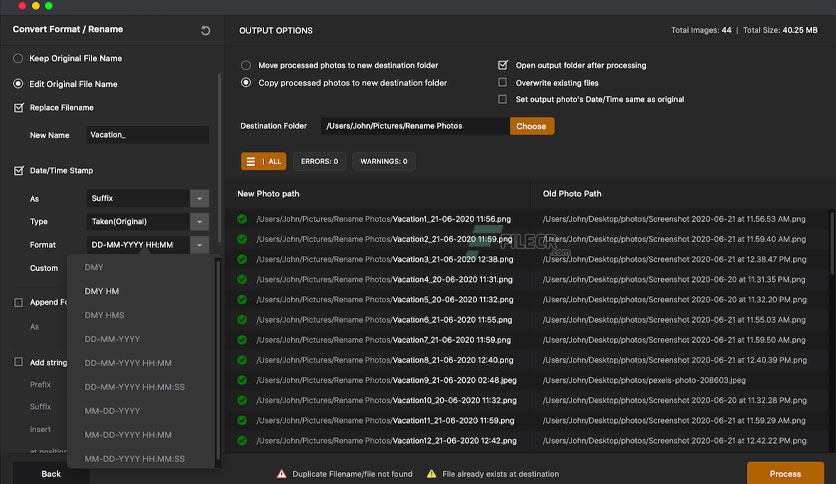Enable Overwrite existing files

tap(502, 83)
